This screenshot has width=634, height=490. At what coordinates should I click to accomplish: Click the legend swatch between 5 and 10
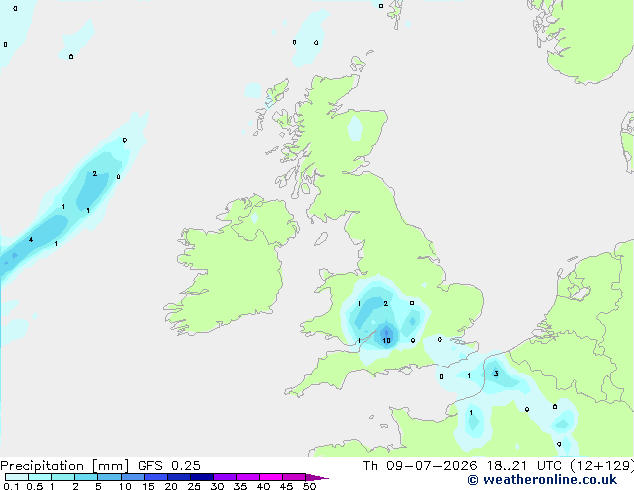point(109,477)
